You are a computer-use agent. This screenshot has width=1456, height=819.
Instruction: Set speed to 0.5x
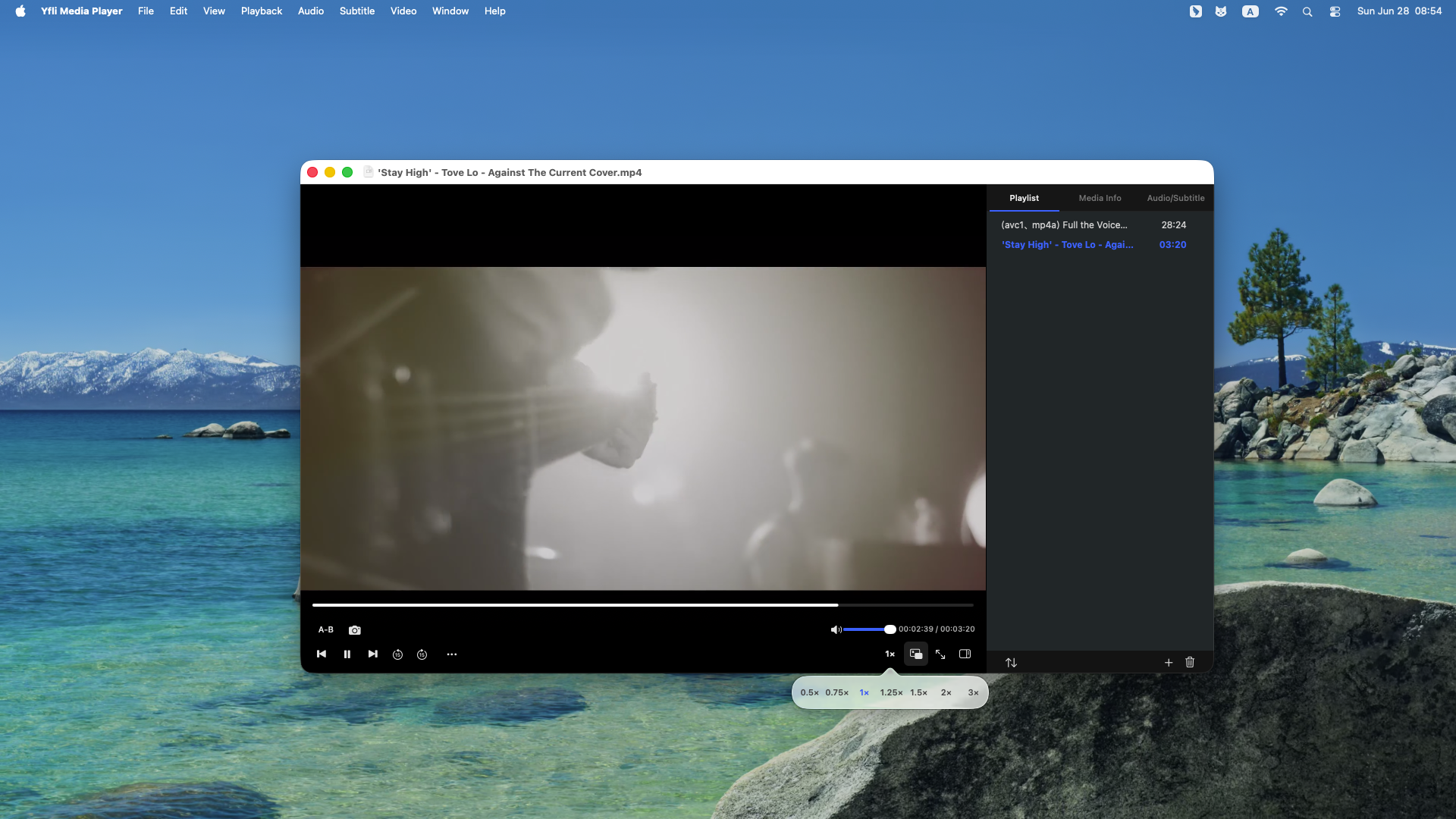pyautogui.click(x=809, y=692)
